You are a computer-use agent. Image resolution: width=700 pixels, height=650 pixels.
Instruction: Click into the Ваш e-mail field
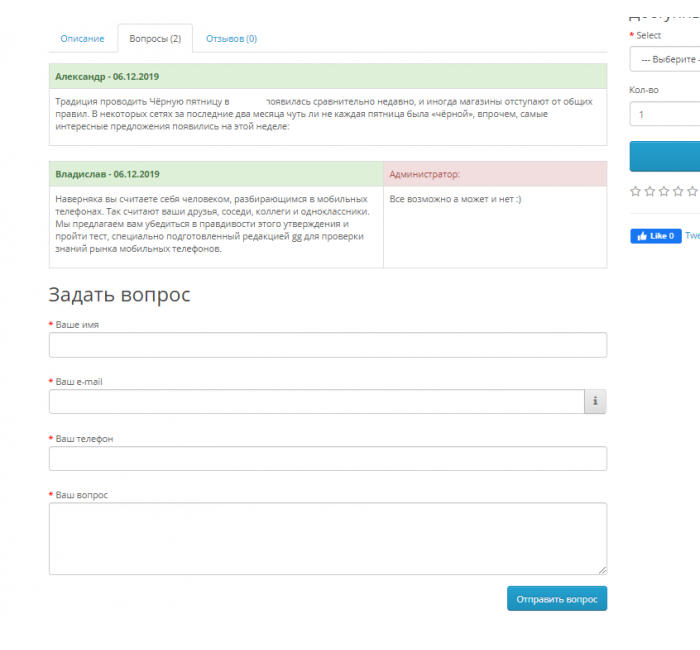point(317,401)
